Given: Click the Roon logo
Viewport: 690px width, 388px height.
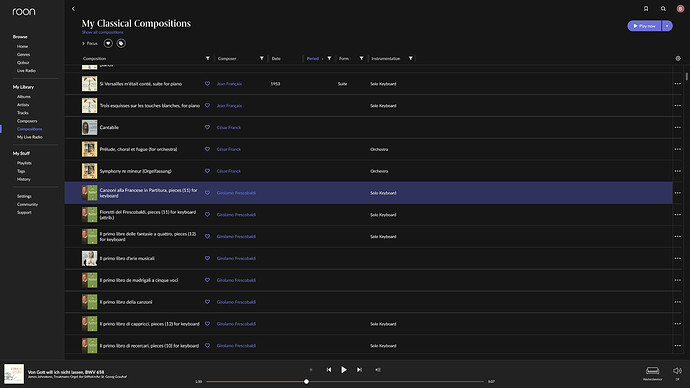Looking at the screenshot, I should click(x=24, y=11).
